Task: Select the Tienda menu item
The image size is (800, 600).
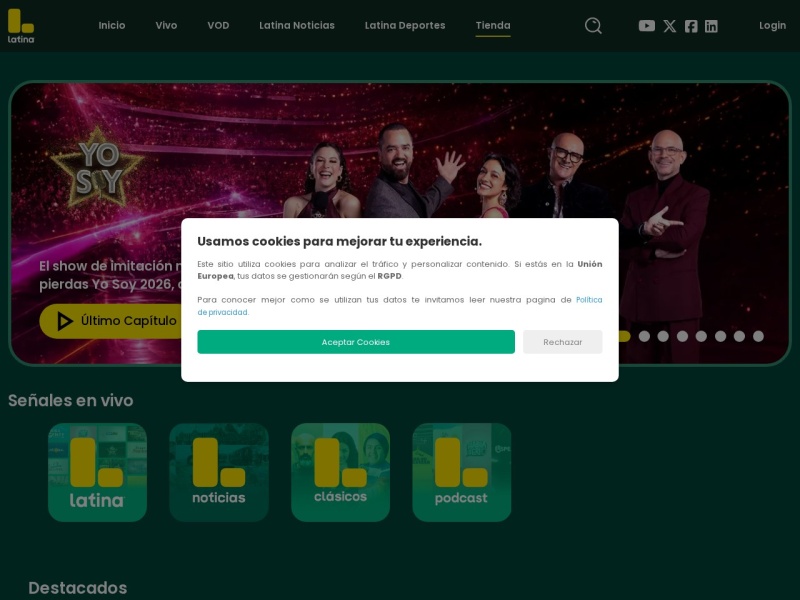Action: pyautogui.click(x=493, y=26)
